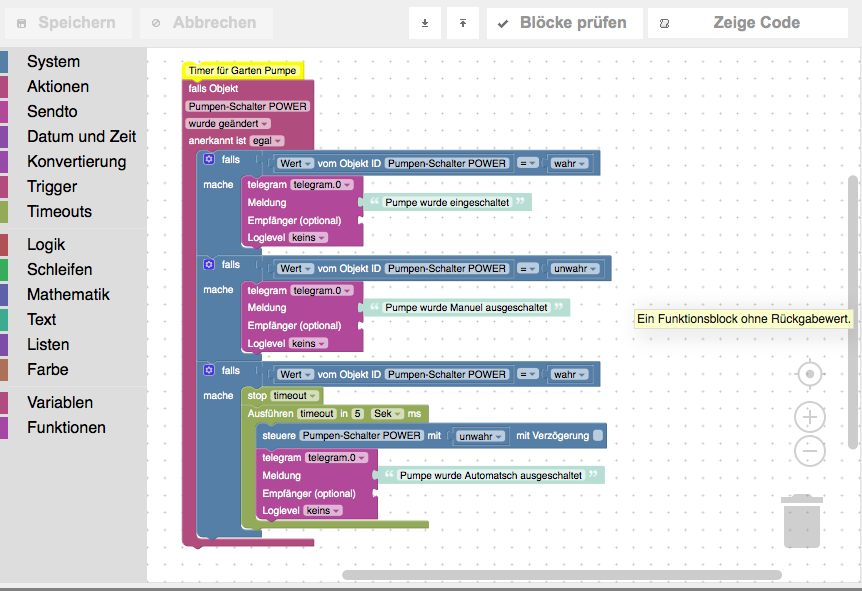Click object ID field in steuere block
Screen dimensions: 862x591
click(362, 435)
